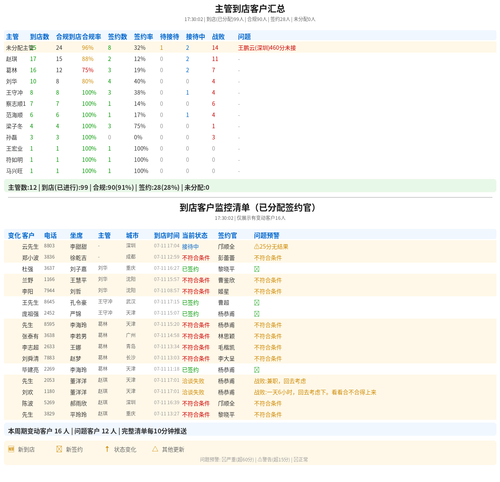Click phone number 3829 in the last row

(49, 414)
